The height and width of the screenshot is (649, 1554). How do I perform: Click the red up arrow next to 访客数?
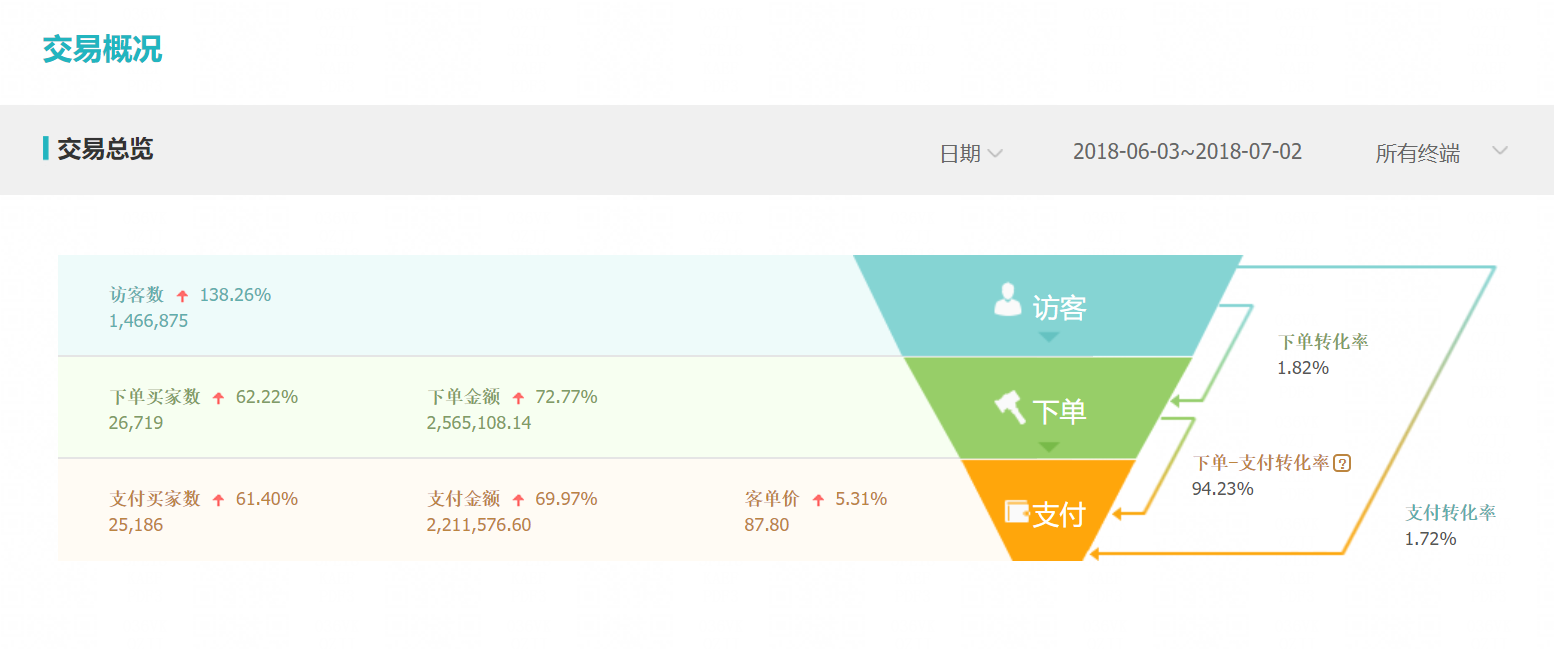pyautogui.click(x=182, y=296)
